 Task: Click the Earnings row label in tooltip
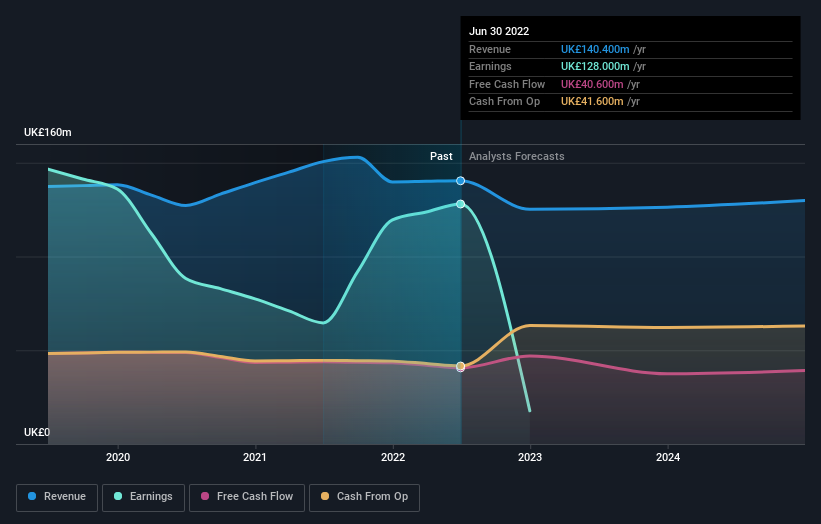click(490, 66)
